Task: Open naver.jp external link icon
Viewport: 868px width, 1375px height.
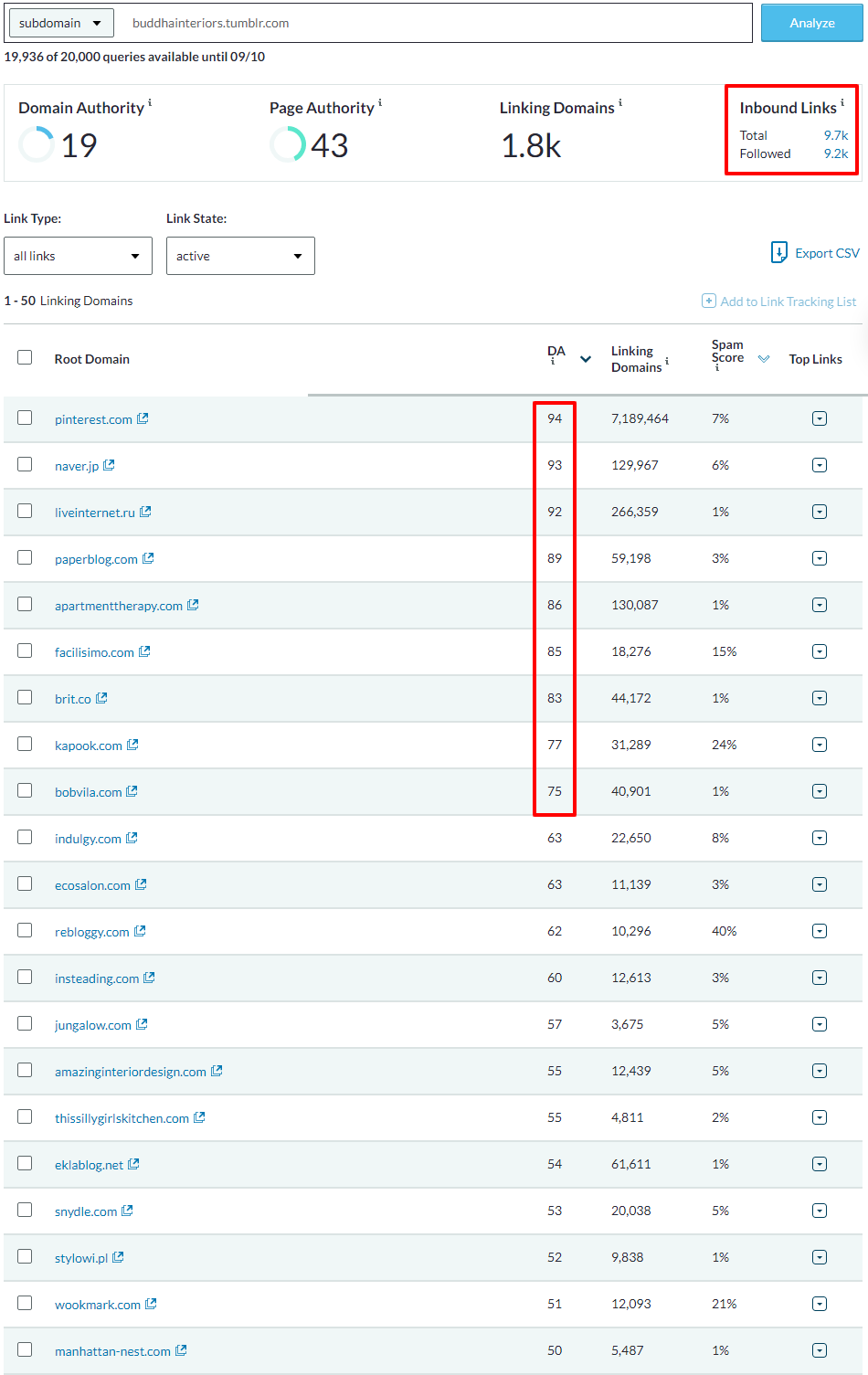Action: pos(109,465)
